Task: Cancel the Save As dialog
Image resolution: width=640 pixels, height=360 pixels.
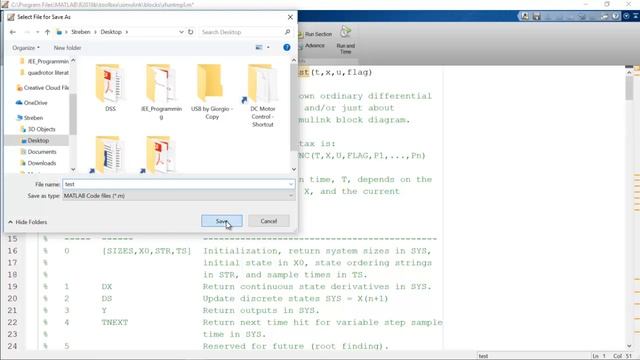Action: point(269,221)
